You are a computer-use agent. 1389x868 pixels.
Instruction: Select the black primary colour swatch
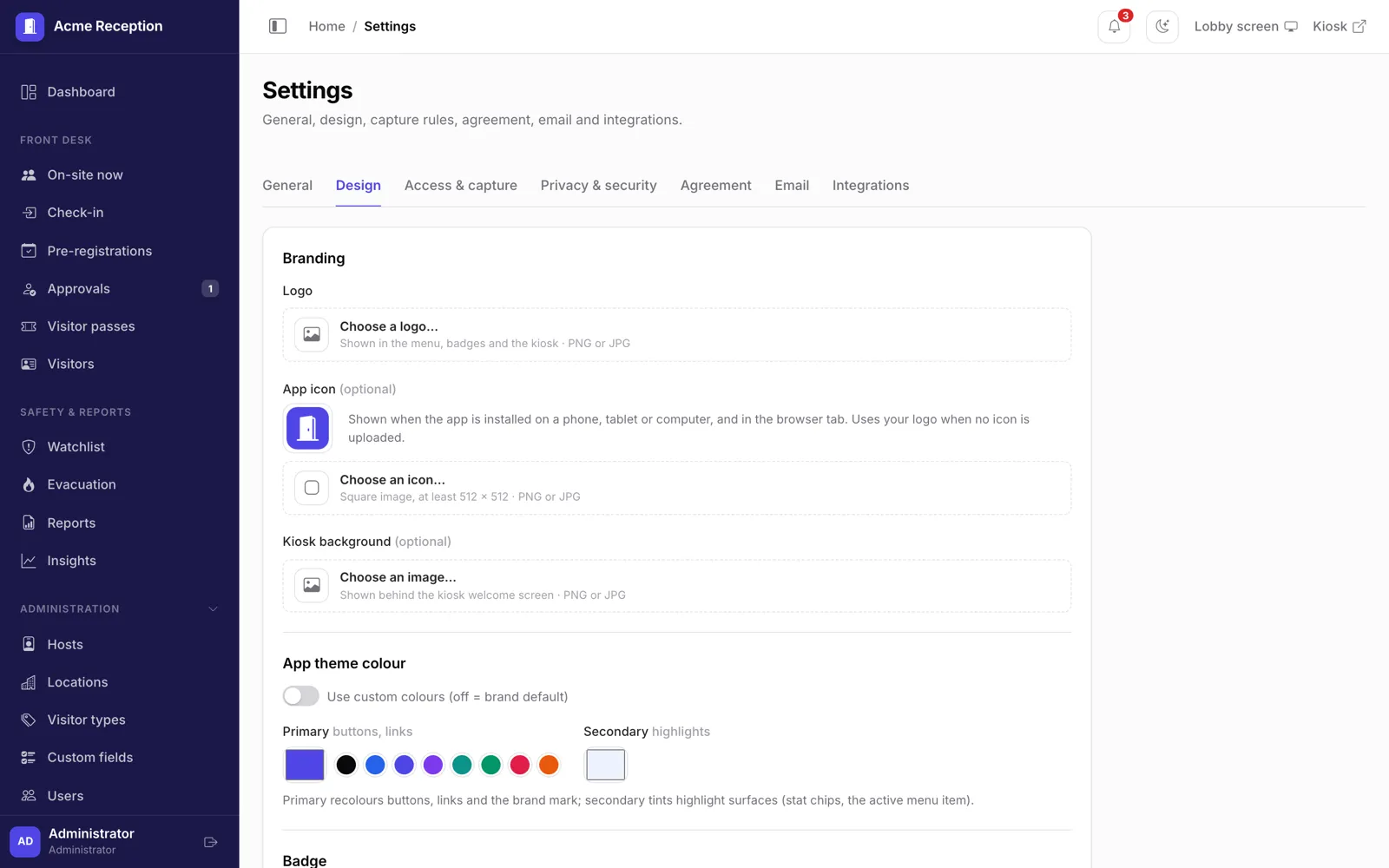click(x=346, y=765)
